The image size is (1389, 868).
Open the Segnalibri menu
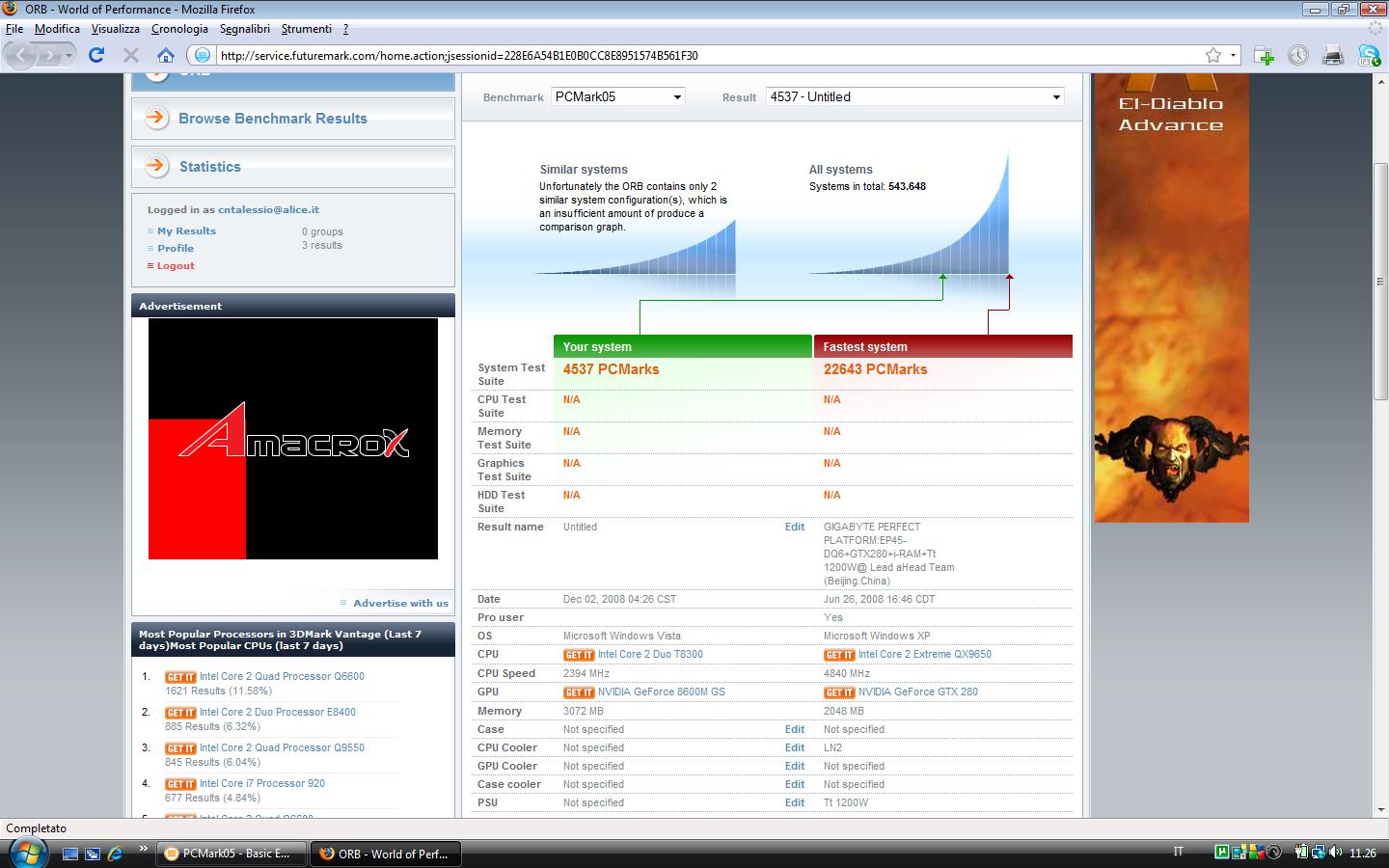point(245,29)
